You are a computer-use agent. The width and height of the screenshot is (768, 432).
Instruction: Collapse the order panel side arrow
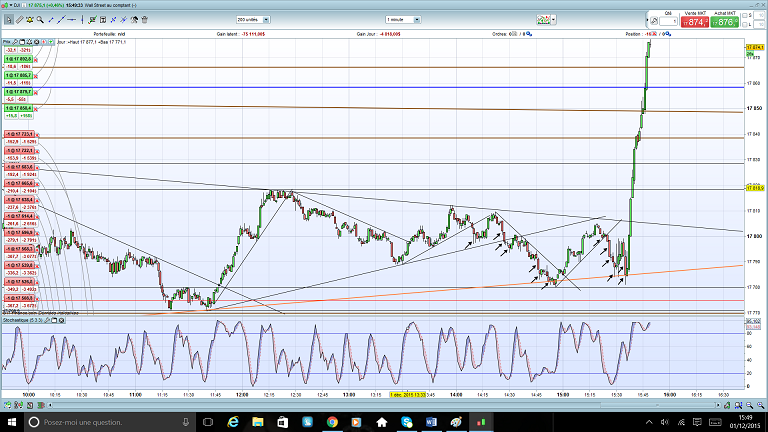pos(648,20)
